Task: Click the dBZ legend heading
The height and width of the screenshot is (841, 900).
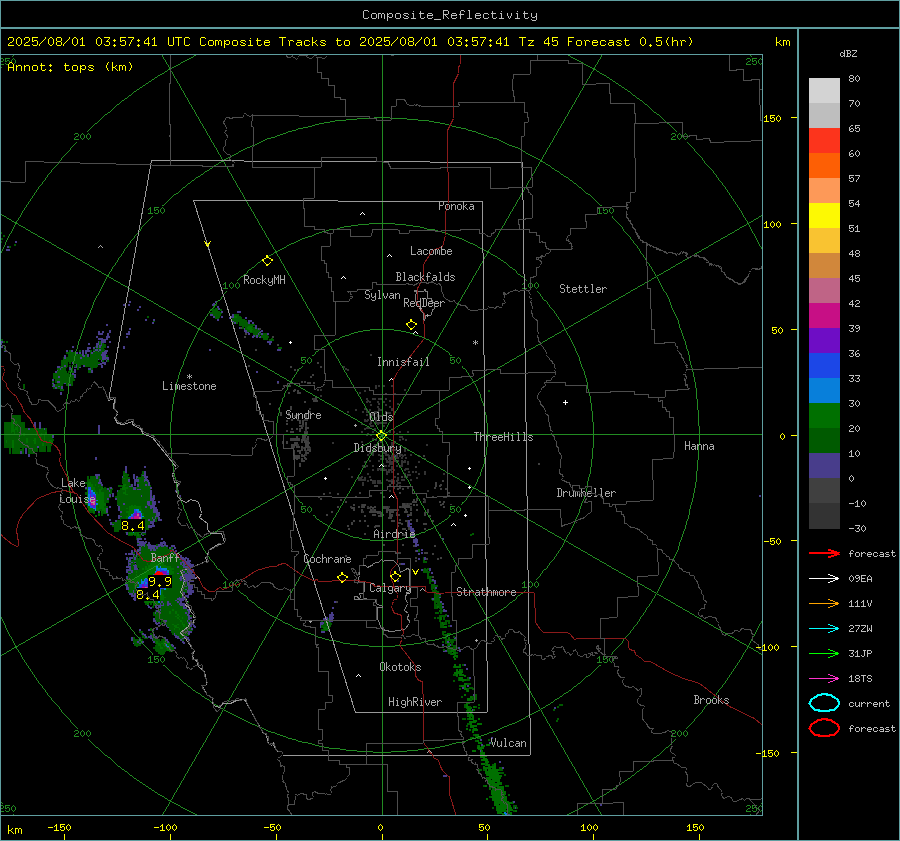Action: point(848,53)
